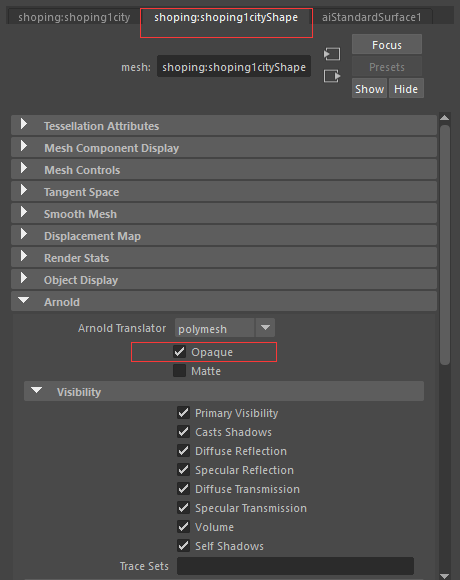The image size is (460, 580).
Task: Open the Arnold Translator dropdown
Action: 224,328
